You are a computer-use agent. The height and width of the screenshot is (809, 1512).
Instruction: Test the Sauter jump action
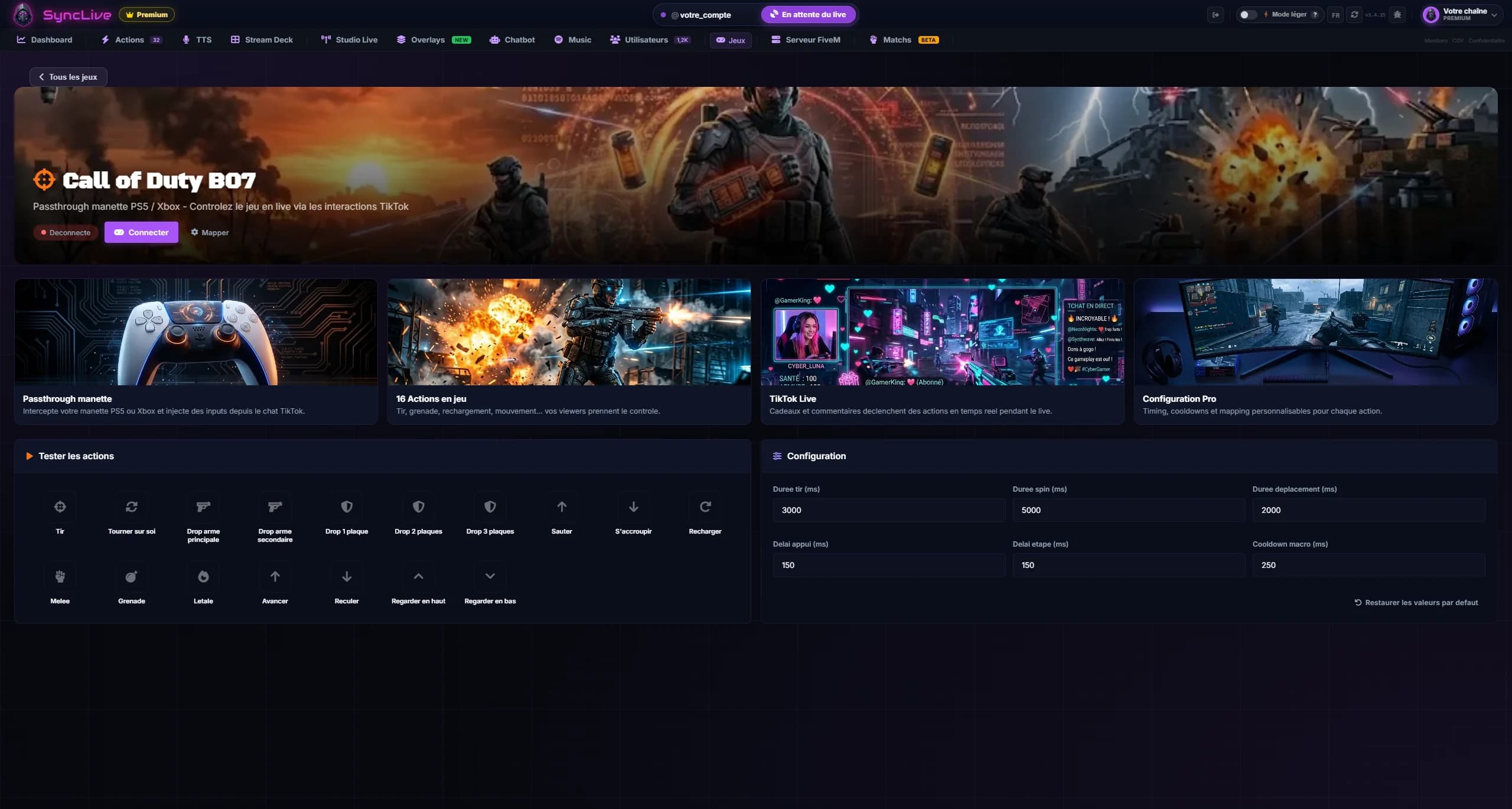coord(562,506)
